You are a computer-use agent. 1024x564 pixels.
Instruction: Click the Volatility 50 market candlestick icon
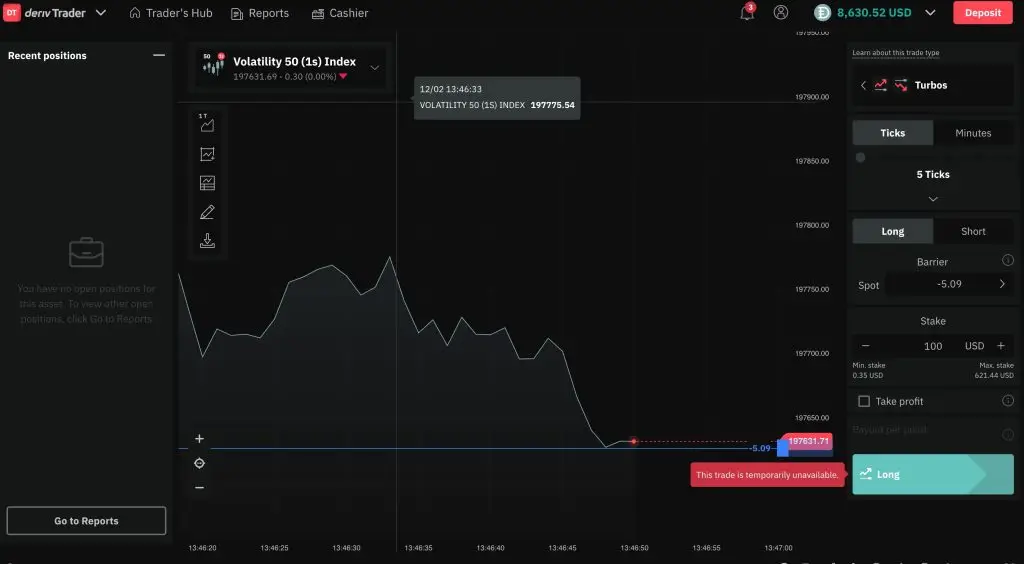click(x=214, y=65)
